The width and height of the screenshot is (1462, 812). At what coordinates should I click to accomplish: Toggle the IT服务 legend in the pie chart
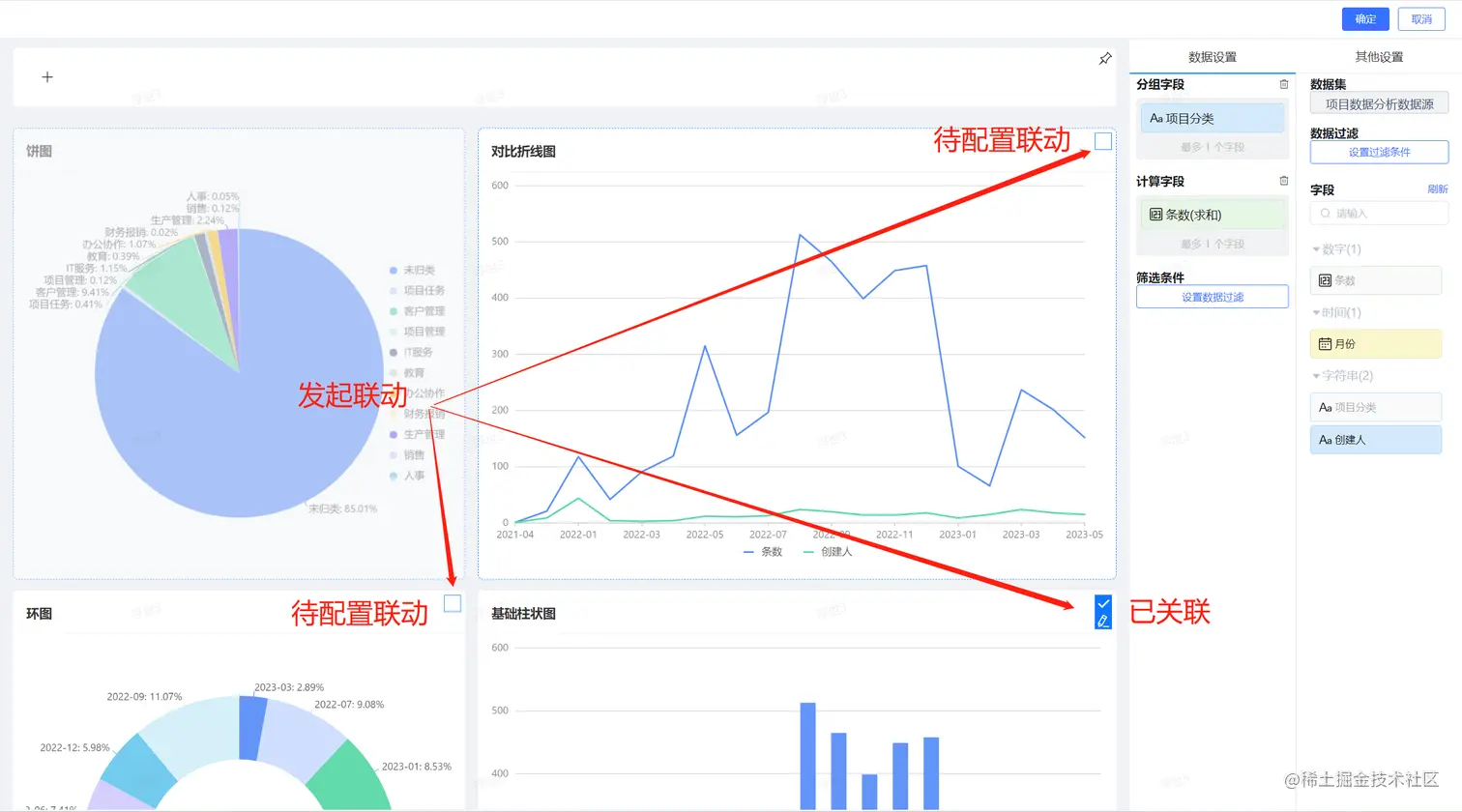[412, 352]
